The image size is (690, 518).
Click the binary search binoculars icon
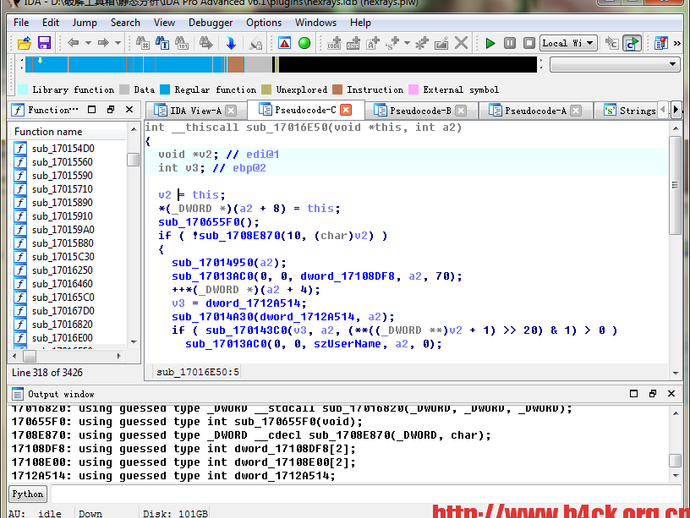182,43
